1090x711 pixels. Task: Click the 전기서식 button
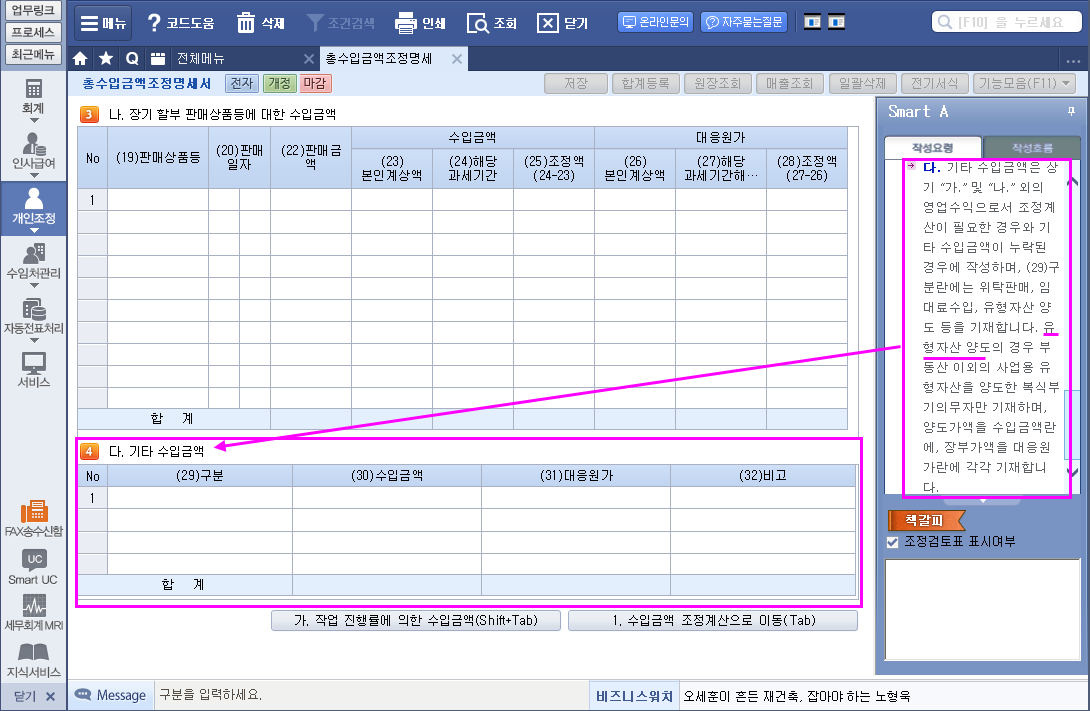click(934, 83)
